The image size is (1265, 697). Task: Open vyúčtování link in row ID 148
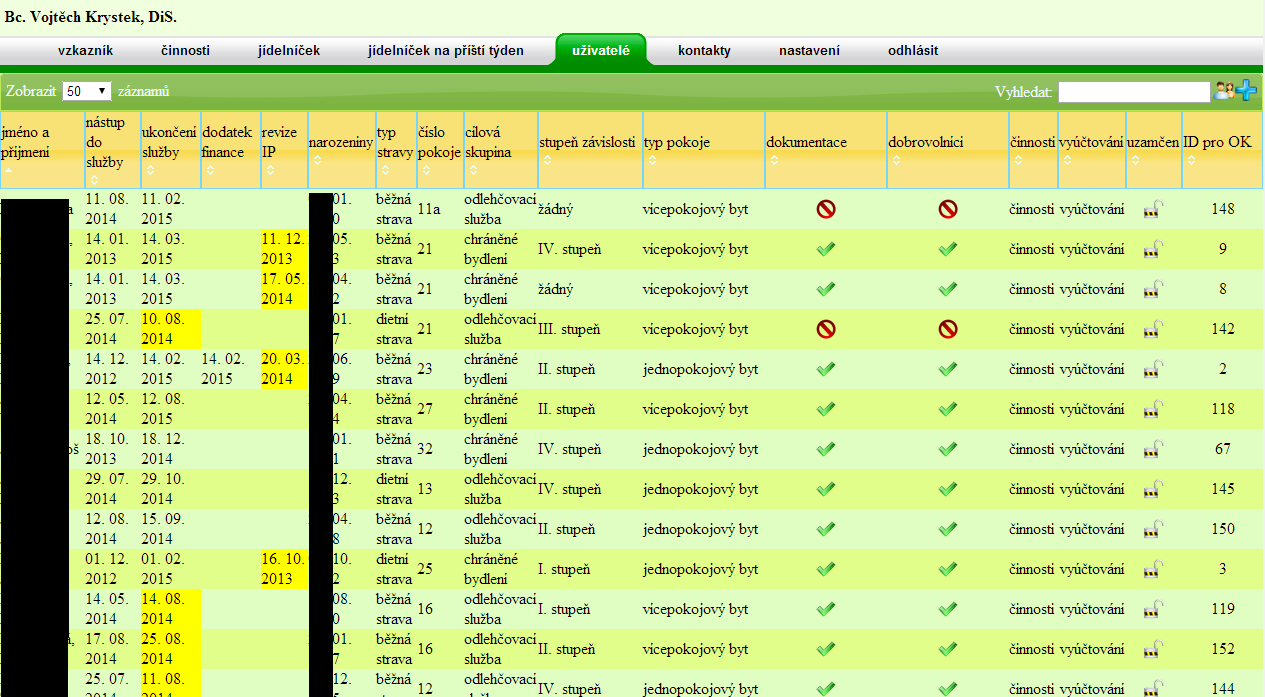[1091, 209]
